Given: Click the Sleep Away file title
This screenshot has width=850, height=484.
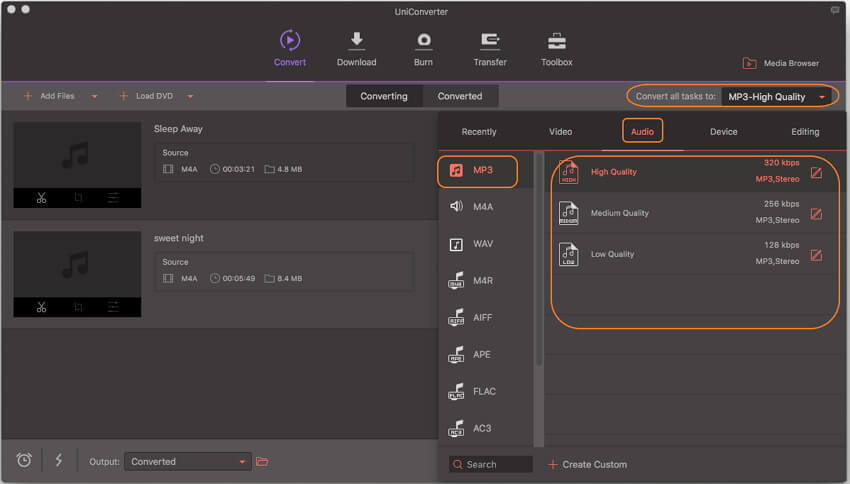Looking at the screenshot, I should click(x=178, y=129).
